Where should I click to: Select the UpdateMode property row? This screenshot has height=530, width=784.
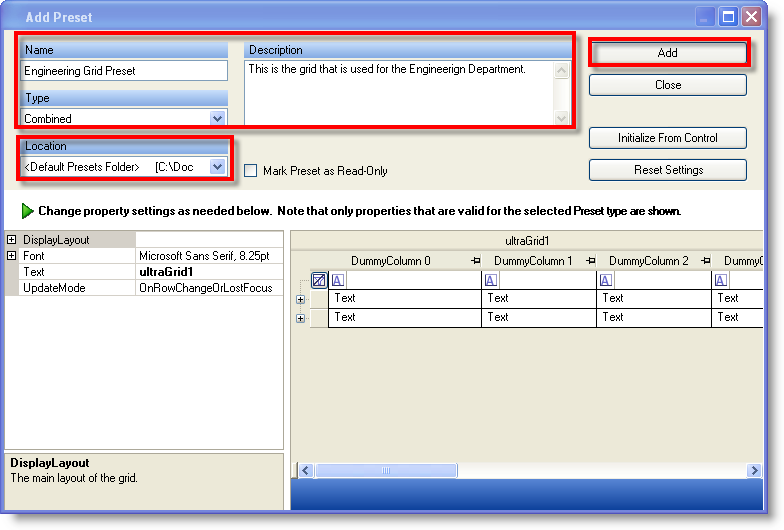(x=70, y=288)
